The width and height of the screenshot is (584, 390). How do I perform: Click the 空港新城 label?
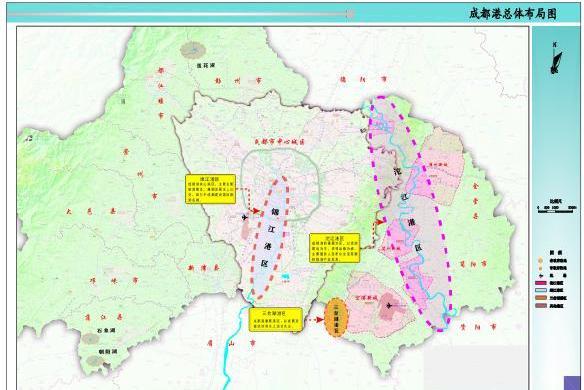pyautogui.click(x=366, y=298)
